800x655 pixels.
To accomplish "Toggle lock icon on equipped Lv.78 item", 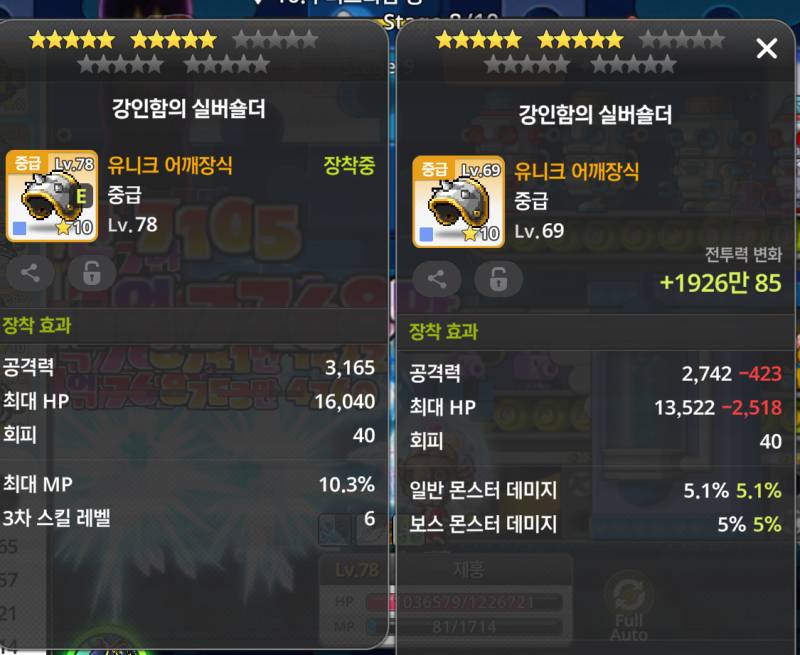I will 92,273.
